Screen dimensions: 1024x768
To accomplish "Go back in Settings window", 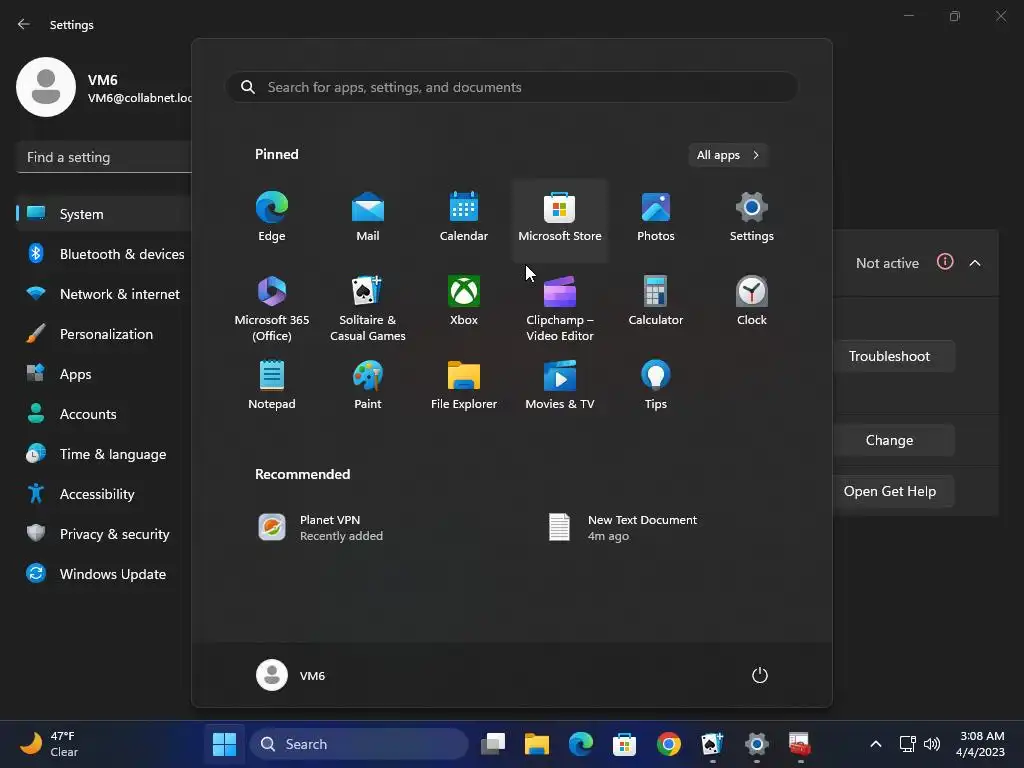I will tap(24, 24).
